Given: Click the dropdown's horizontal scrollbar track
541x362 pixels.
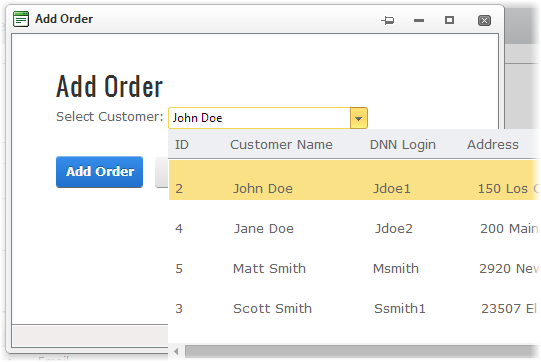Looking at the screenshot, I should [x=362, y=352].
